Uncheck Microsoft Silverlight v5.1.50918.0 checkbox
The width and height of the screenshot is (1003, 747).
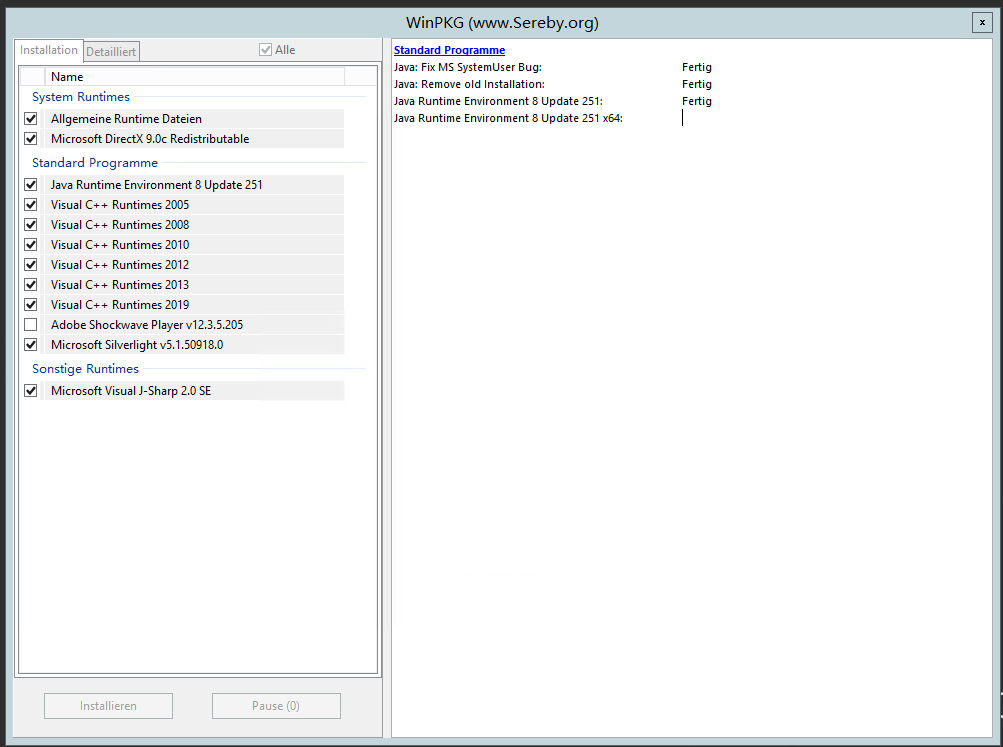tap(31, 345)
